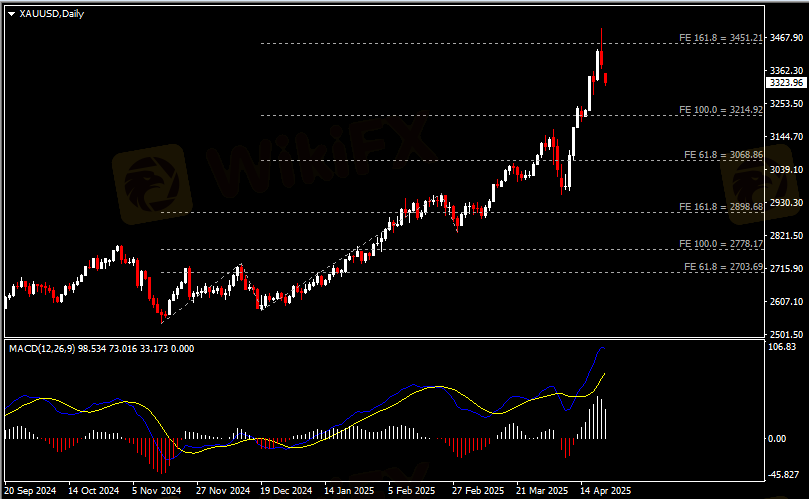The width and height of the screenshot is (809, 499).
Task: Click the 14 Apr 2025 date label
Action: (605, 491)
